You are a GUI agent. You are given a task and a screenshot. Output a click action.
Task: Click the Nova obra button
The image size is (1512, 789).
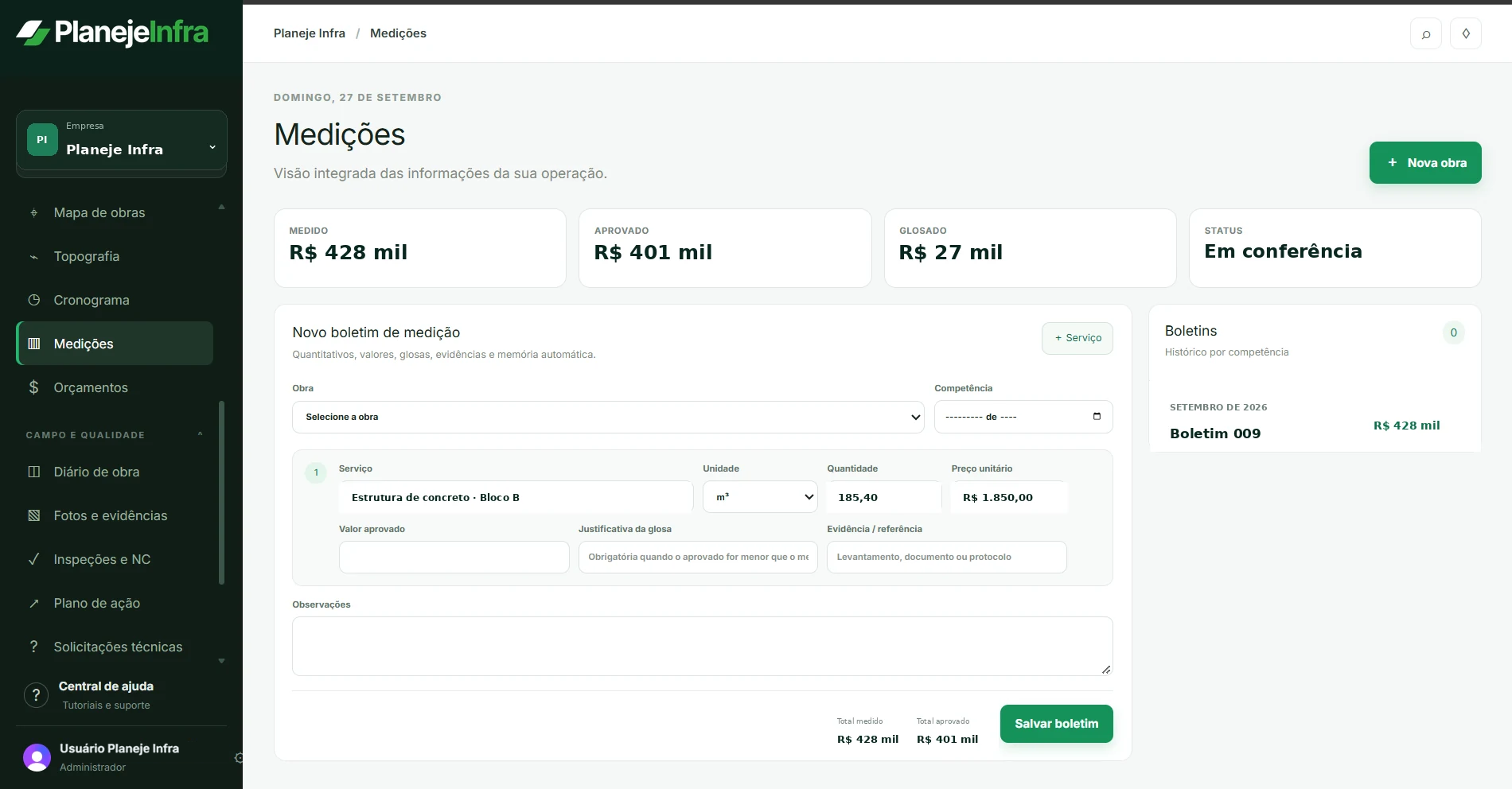point(1424,162)
